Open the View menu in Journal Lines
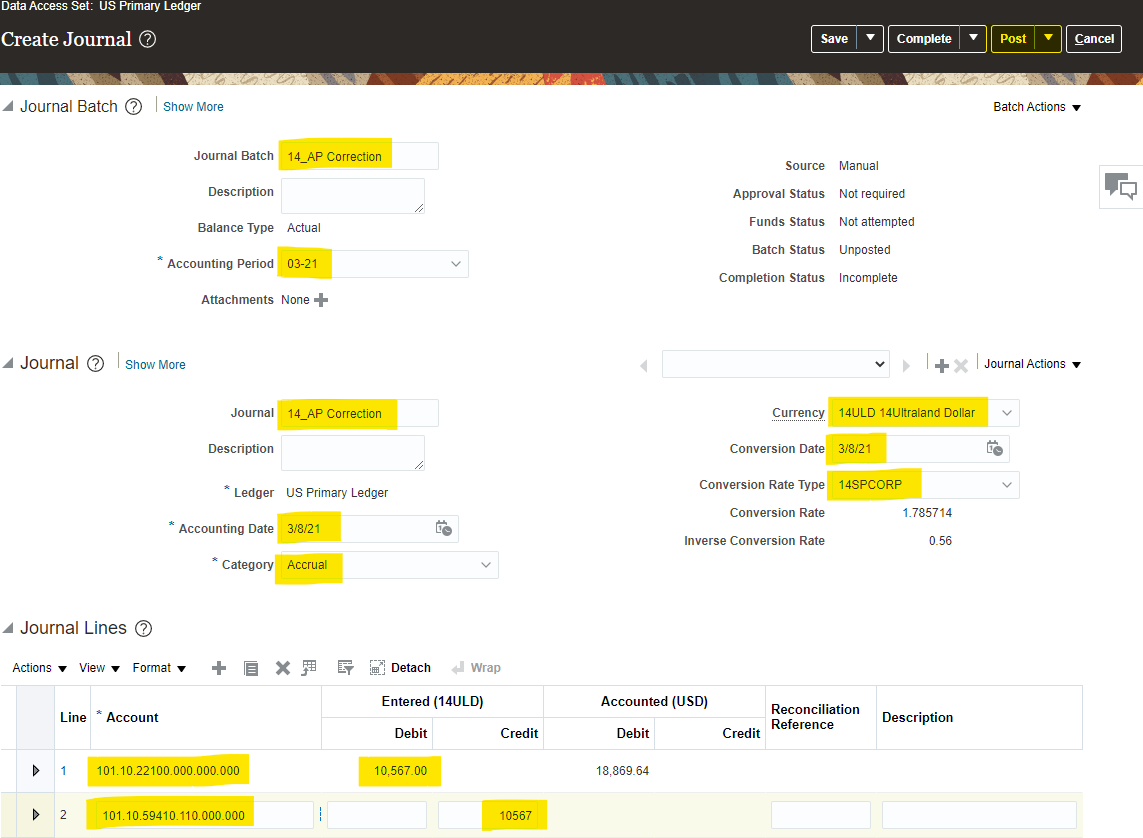 (99, 668)
